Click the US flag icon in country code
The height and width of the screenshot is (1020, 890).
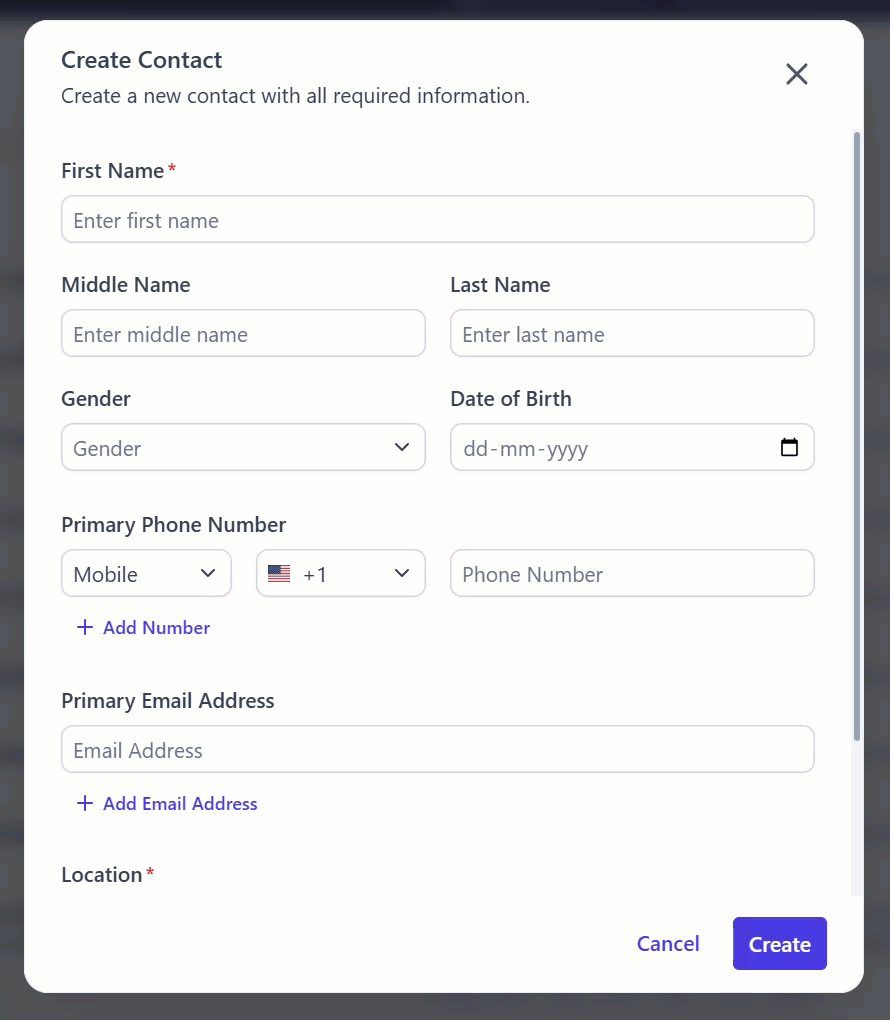coord(279,573)
